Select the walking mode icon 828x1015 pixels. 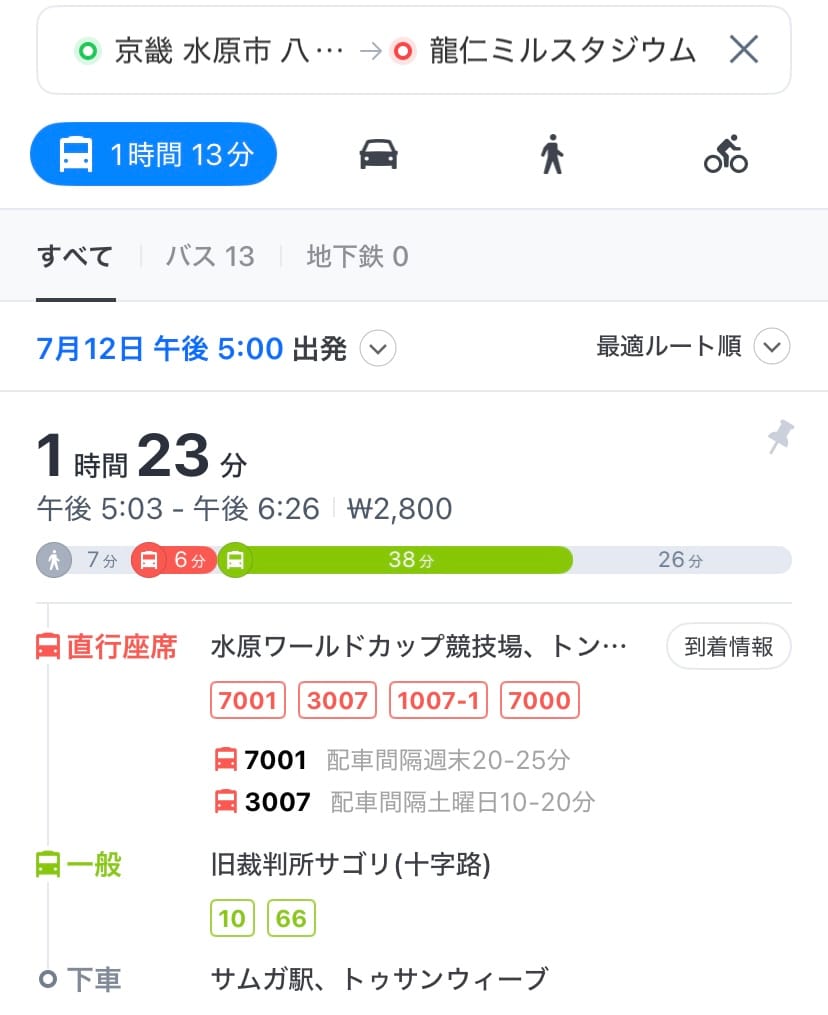pyautogui.click(x=552, y=155)
